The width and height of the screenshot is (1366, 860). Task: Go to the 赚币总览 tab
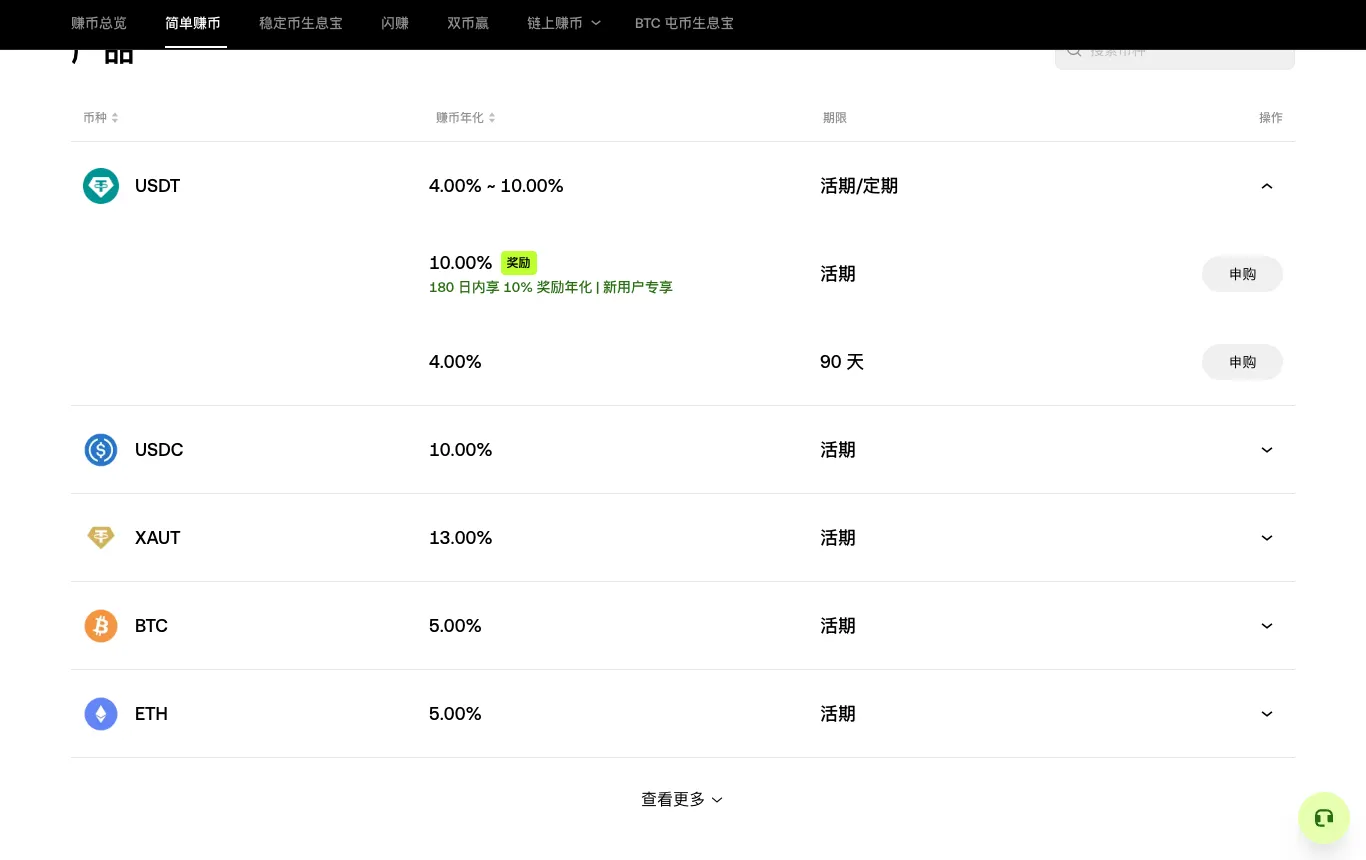point(99,23)
